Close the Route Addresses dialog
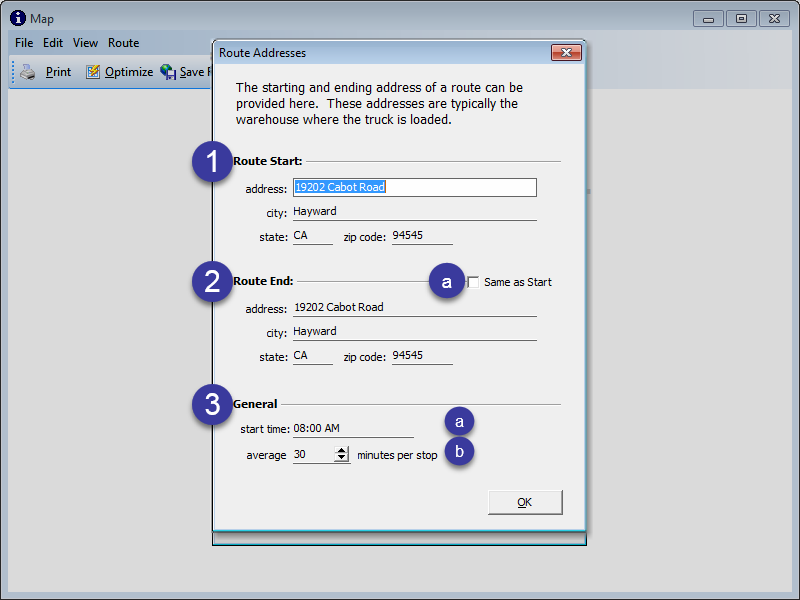The image size is (800, 600). [x=566, y=53]
